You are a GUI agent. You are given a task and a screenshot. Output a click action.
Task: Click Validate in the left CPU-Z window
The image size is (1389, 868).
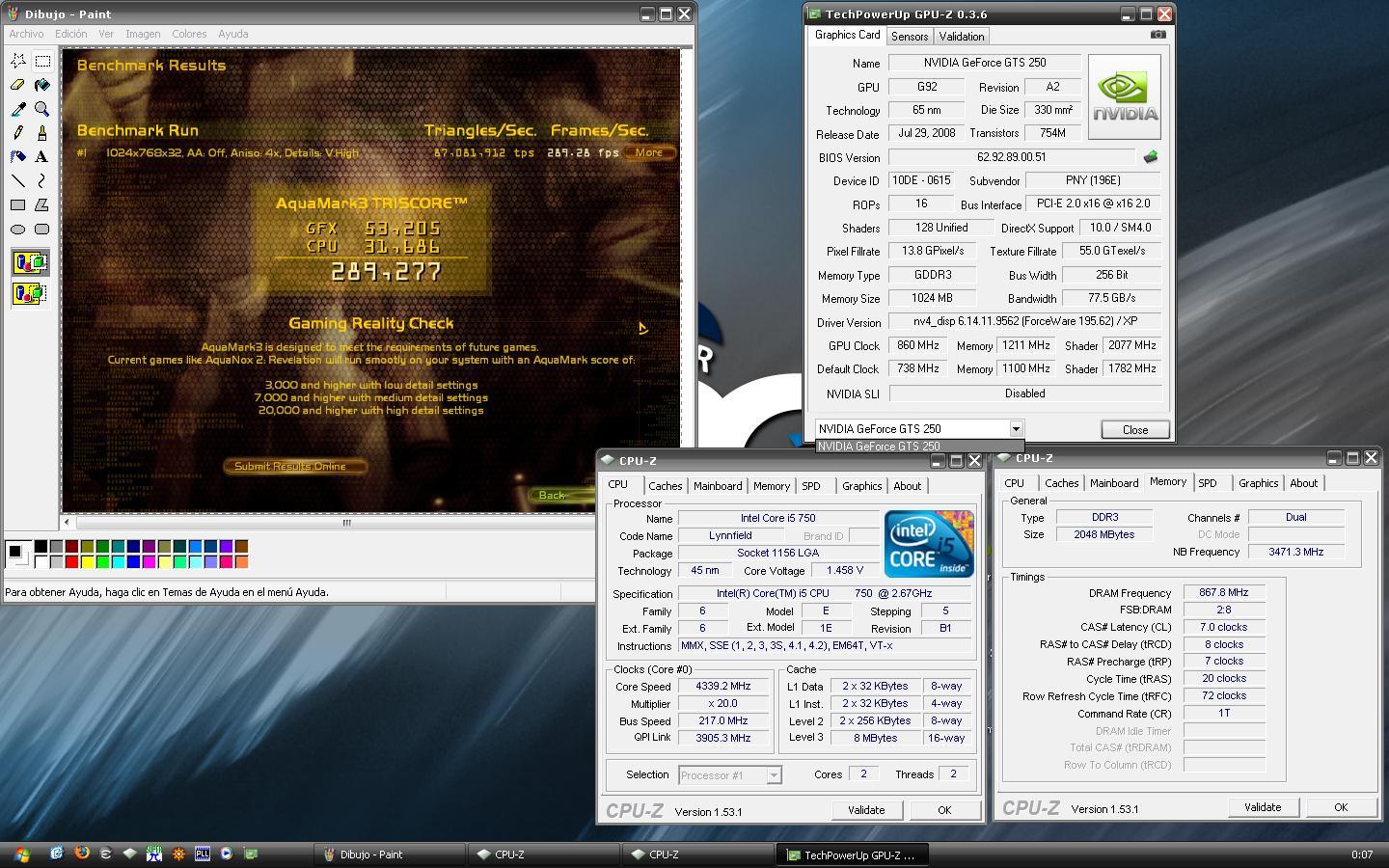coord(866,810)
